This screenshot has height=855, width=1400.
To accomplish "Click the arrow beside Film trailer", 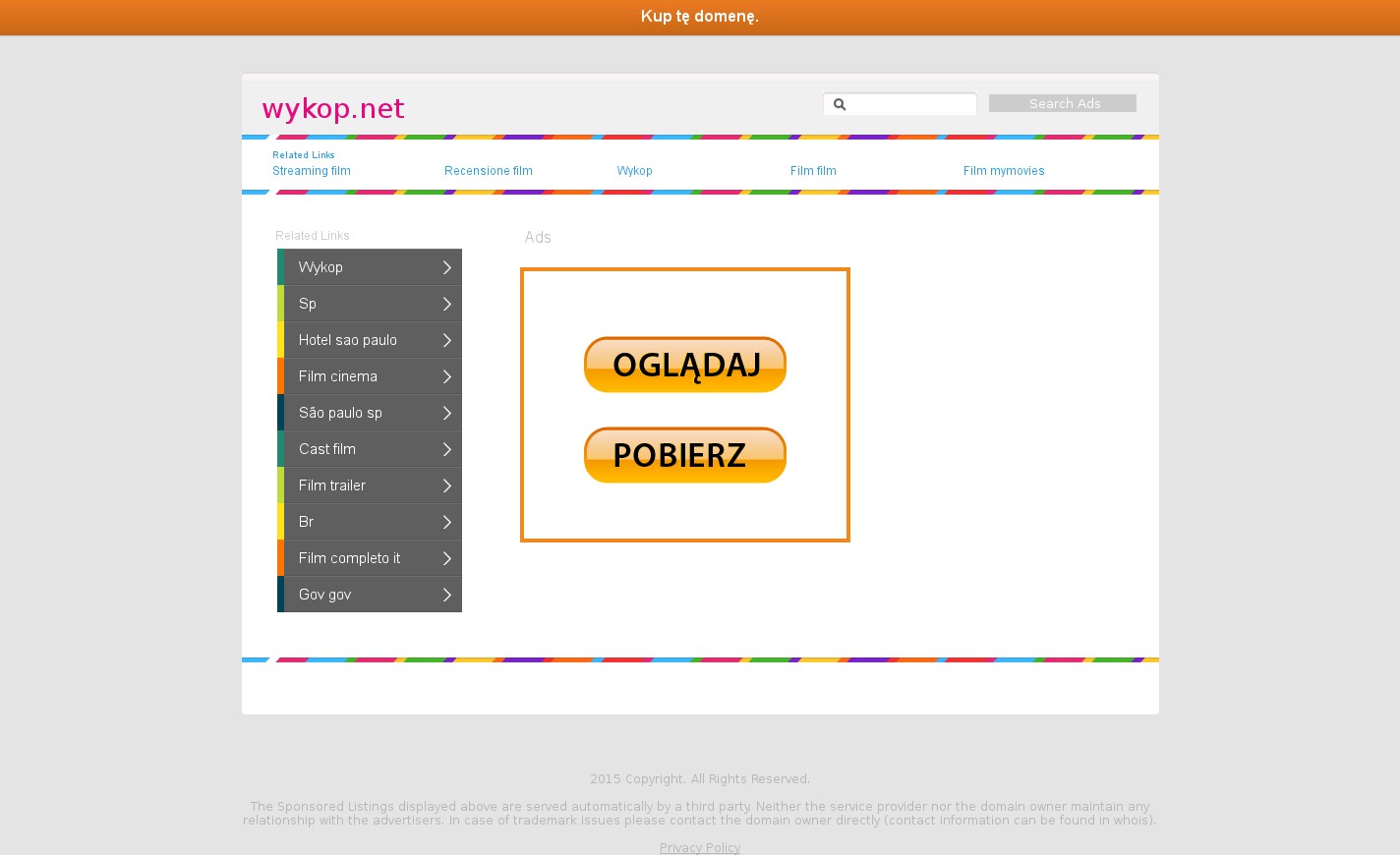I will 446,485.
